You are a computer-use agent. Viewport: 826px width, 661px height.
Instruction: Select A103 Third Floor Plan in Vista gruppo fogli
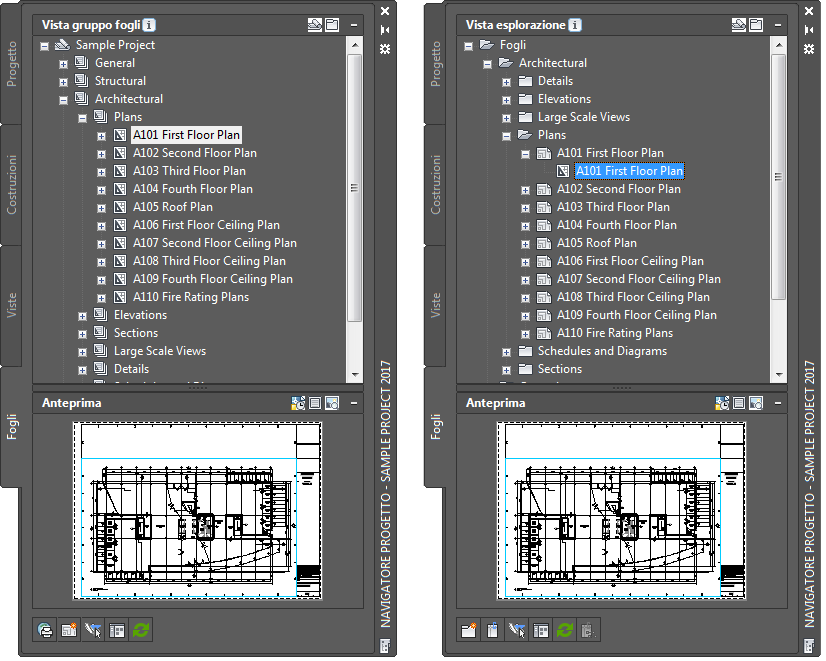pyautogui.click(x=189, y=171)
